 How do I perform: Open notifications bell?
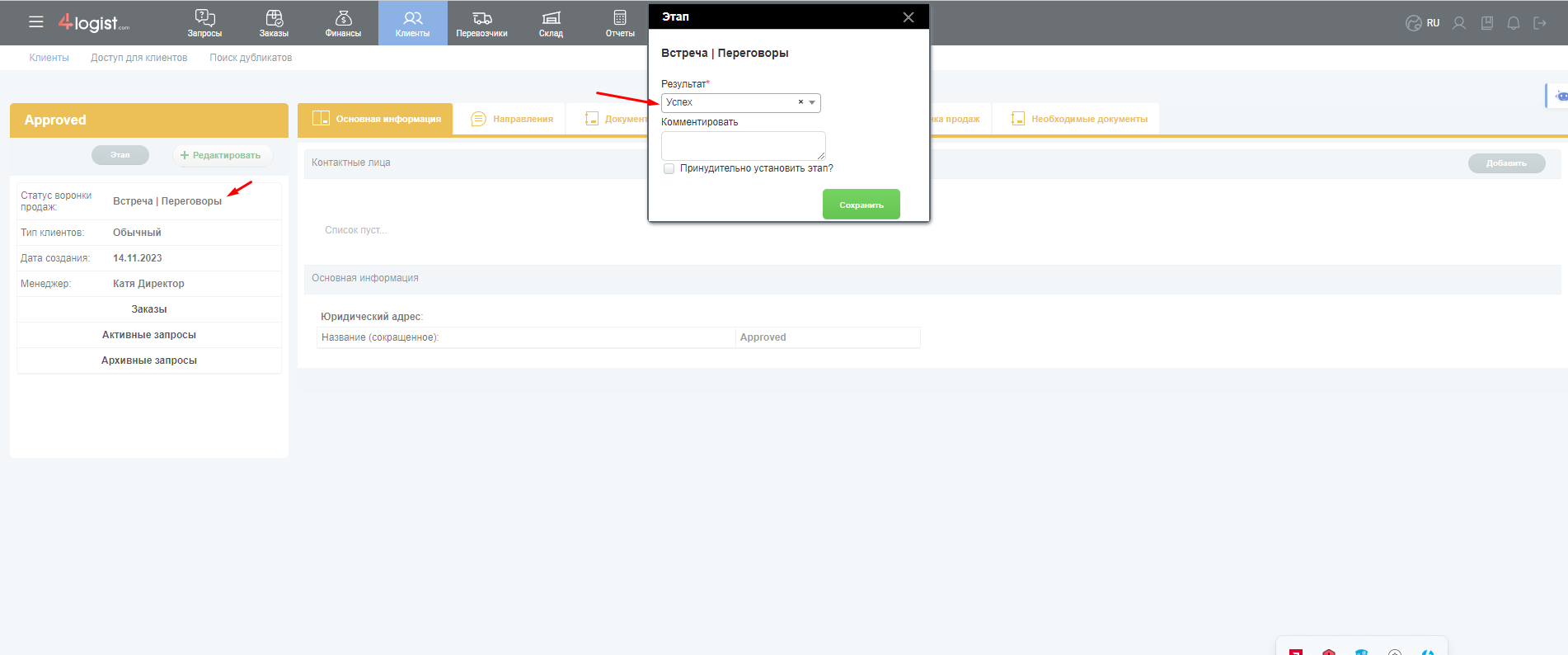click(x=1514, y=23)
